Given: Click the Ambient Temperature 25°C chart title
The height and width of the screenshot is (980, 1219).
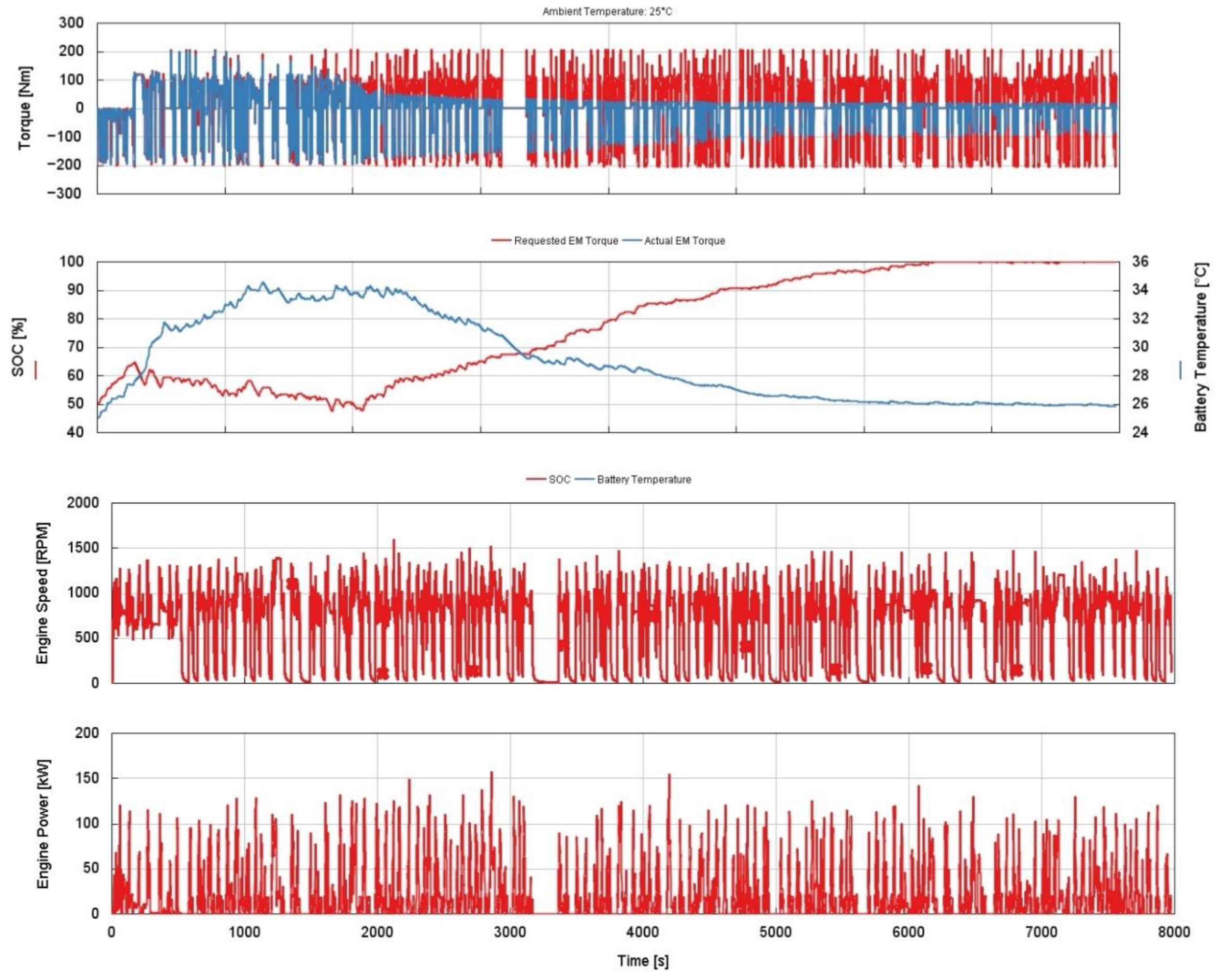Looking at the screenshot, I should pos(607,11).
